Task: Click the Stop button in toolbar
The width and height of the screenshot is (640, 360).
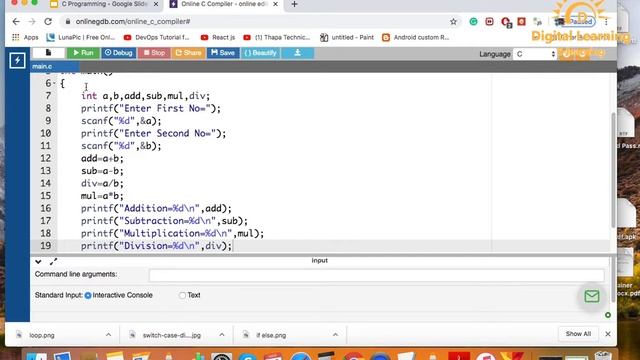Action: point(154,53)
